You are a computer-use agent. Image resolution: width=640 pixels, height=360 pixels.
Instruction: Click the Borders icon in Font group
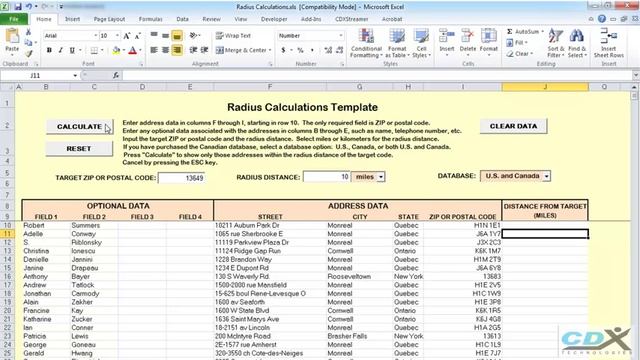tap(94, 50)
